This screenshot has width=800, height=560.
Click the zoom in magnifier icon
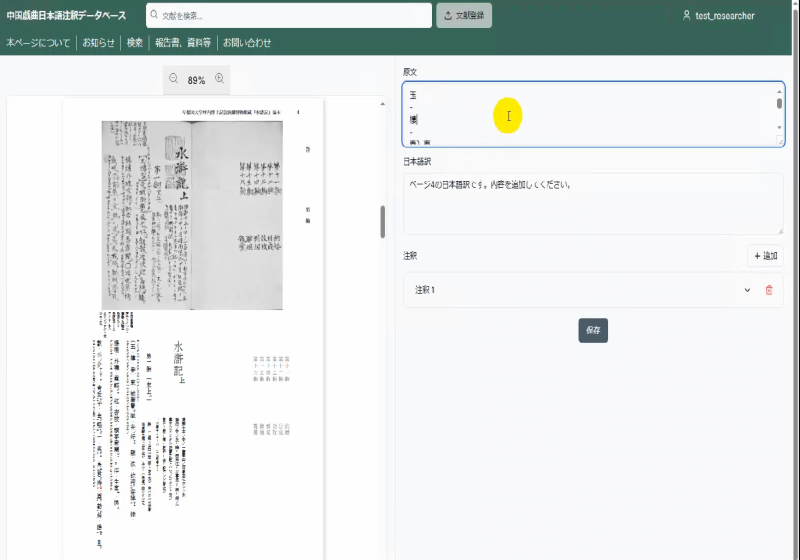219,79
